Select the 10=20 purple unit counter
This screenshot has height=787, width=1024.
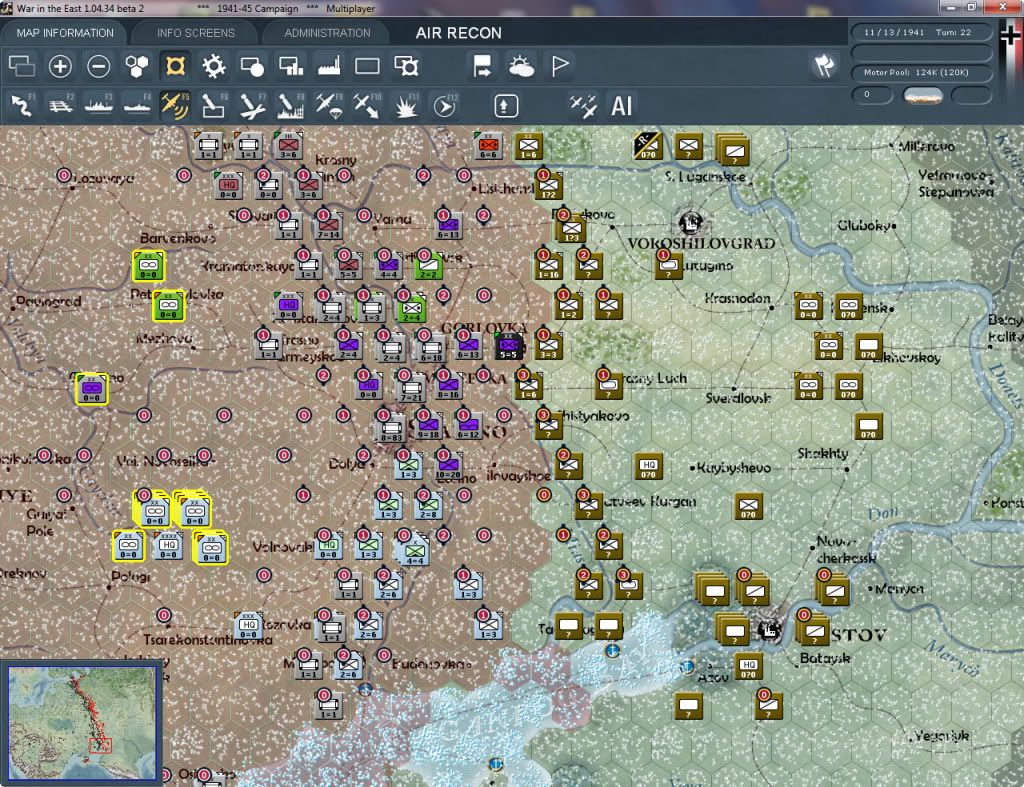click(448, 467)
